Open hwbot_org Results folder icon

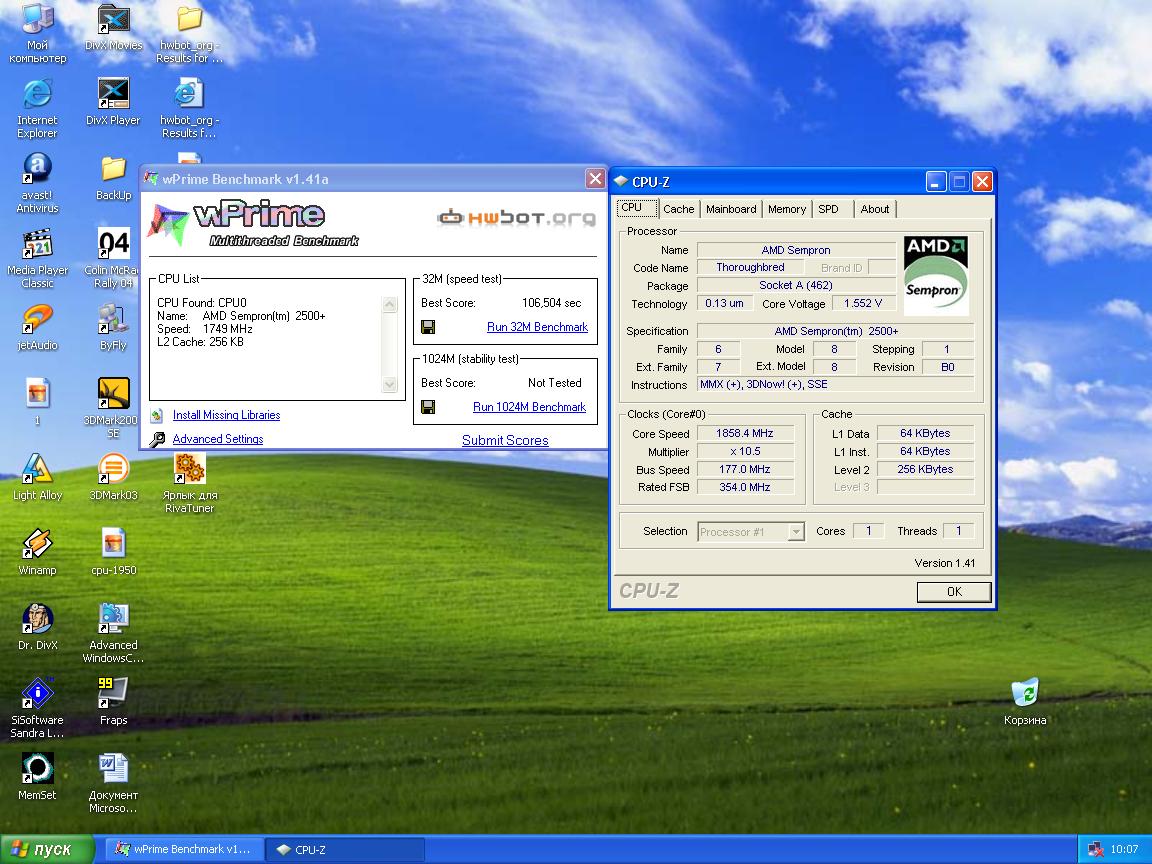pos(190,33)
